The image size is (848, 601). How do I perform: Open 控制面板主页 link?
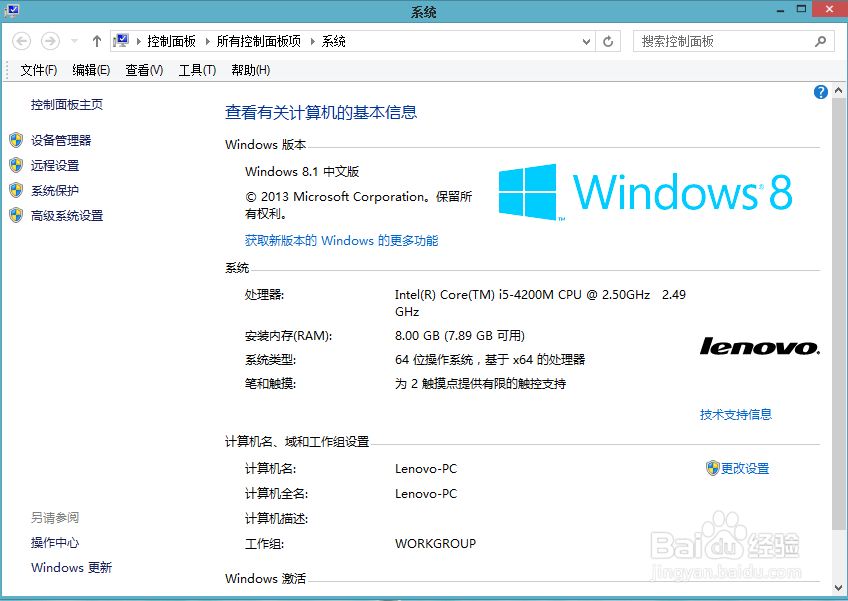(x=67, y=105)
